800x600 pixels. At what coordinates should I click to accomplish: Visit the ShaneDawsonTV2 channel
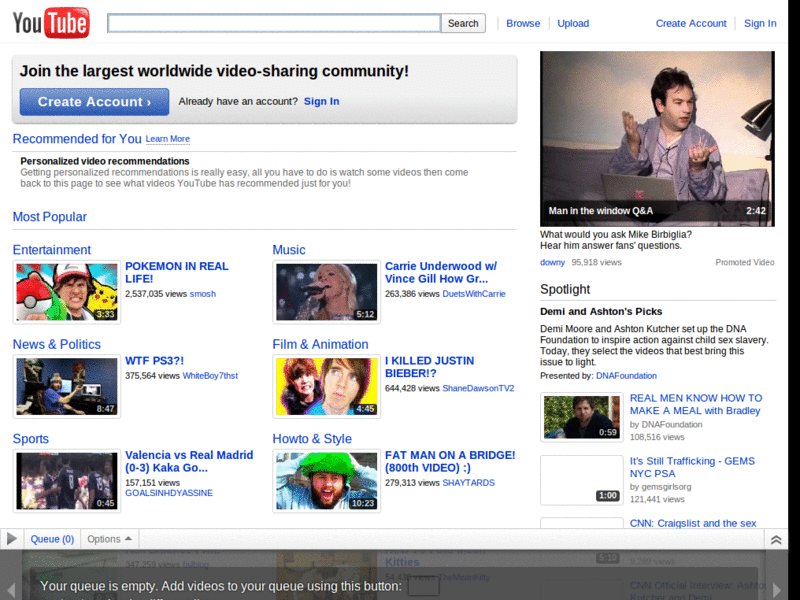pos(478,388)
